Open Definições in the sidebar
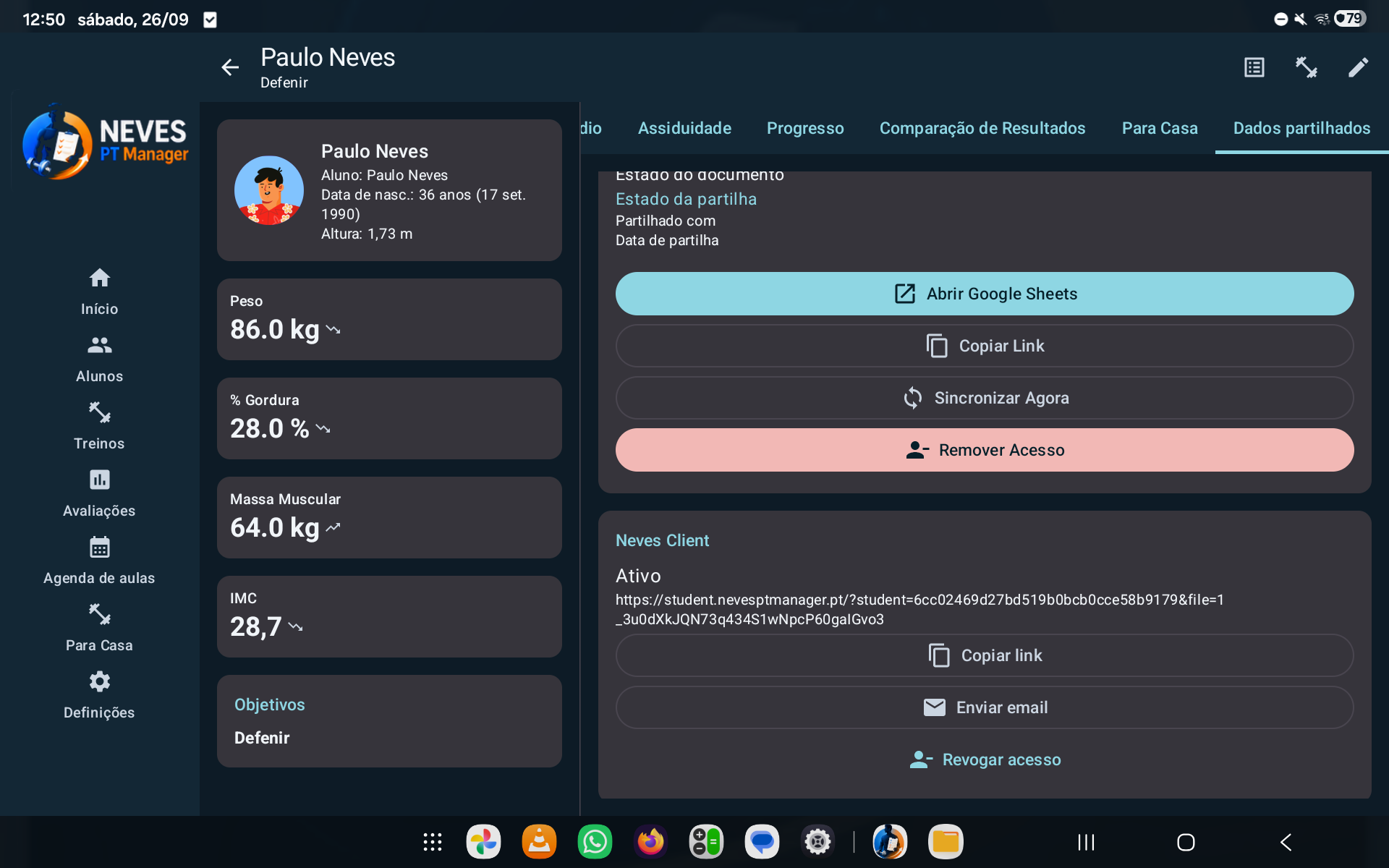This screenshot has height=868, width=1389. click(99, 695)
